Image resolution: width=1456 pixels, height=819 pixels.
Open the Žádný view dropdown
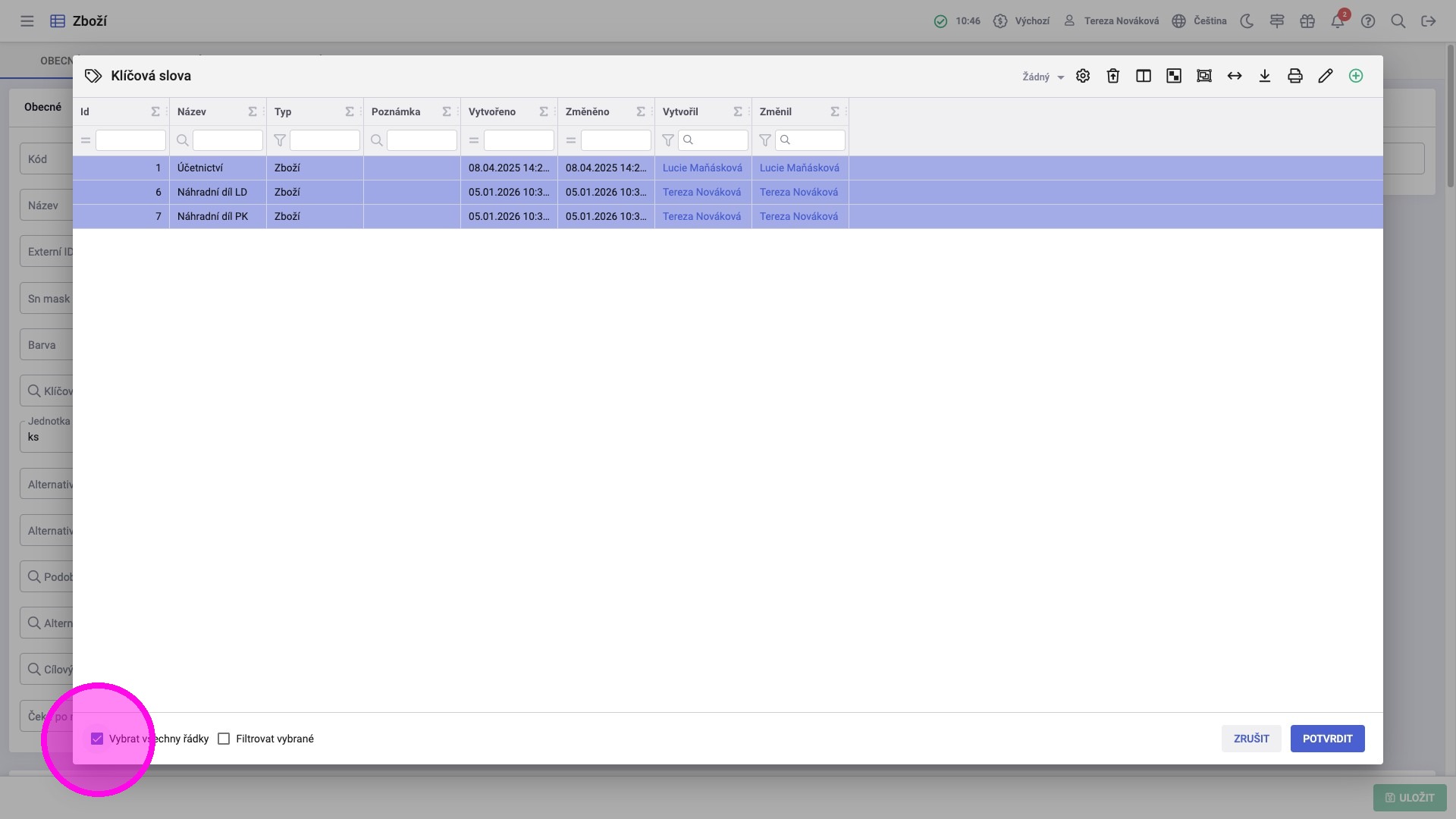1043,77
